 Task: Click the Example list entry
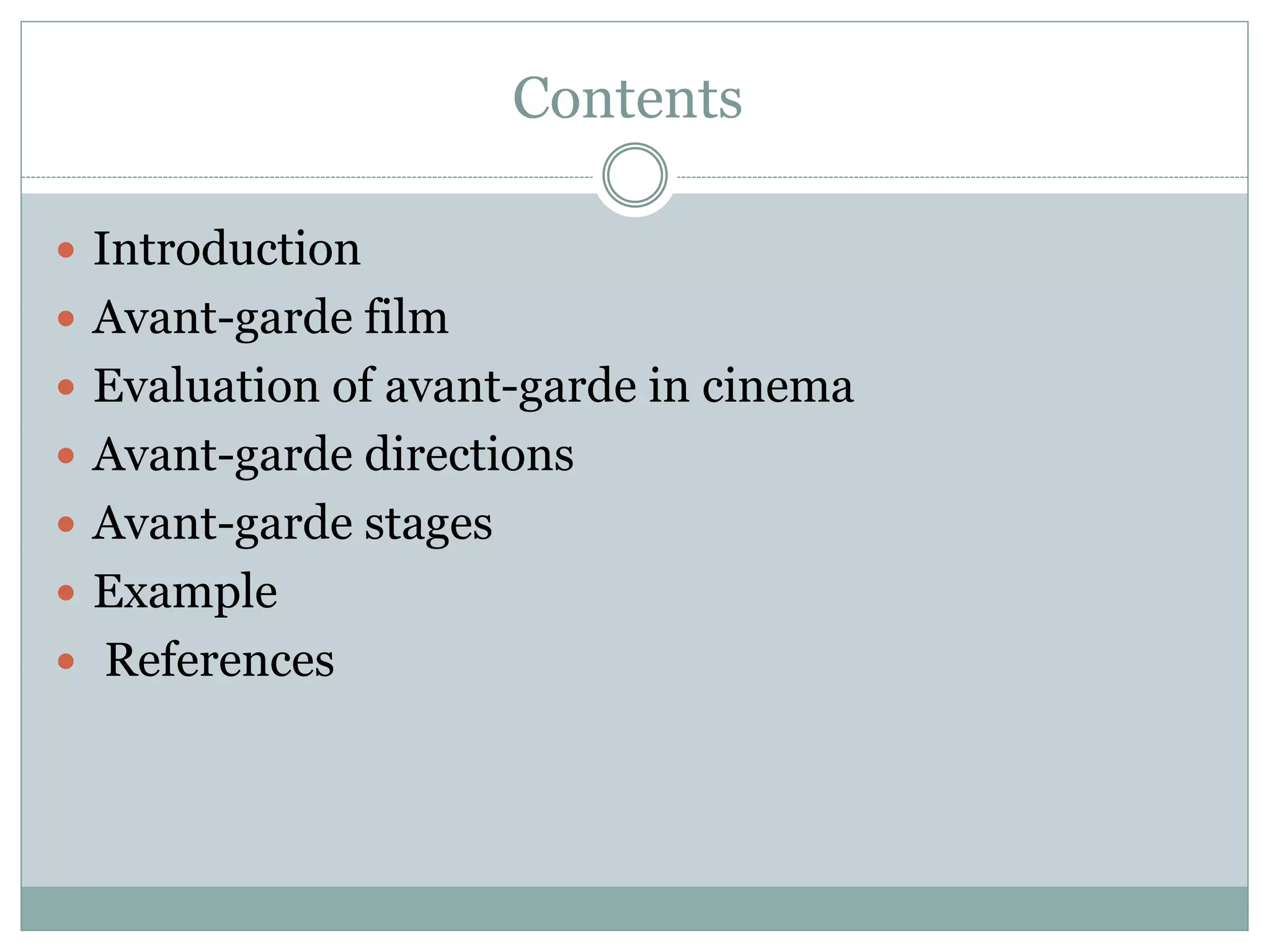point(185,591)
